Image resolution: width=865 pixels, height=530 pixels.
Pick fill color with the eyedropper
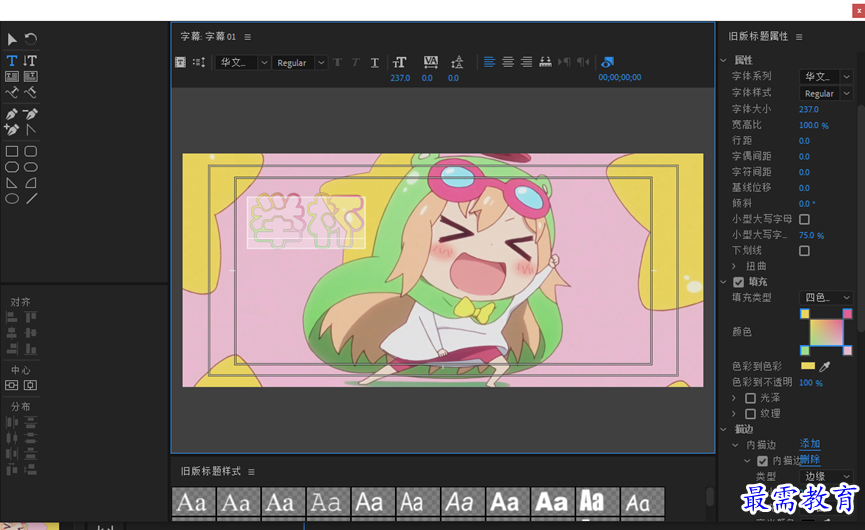click(825, 366)
